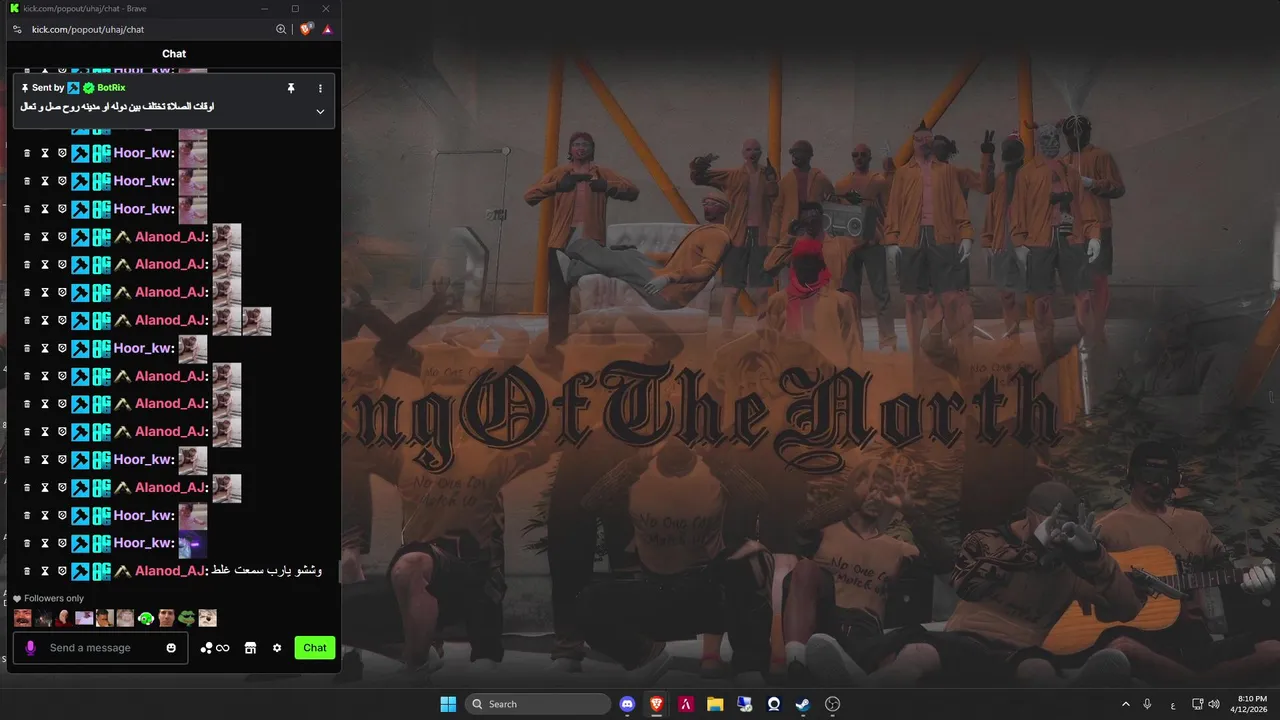Open the emoji picker smiley icon

[171, 648]
